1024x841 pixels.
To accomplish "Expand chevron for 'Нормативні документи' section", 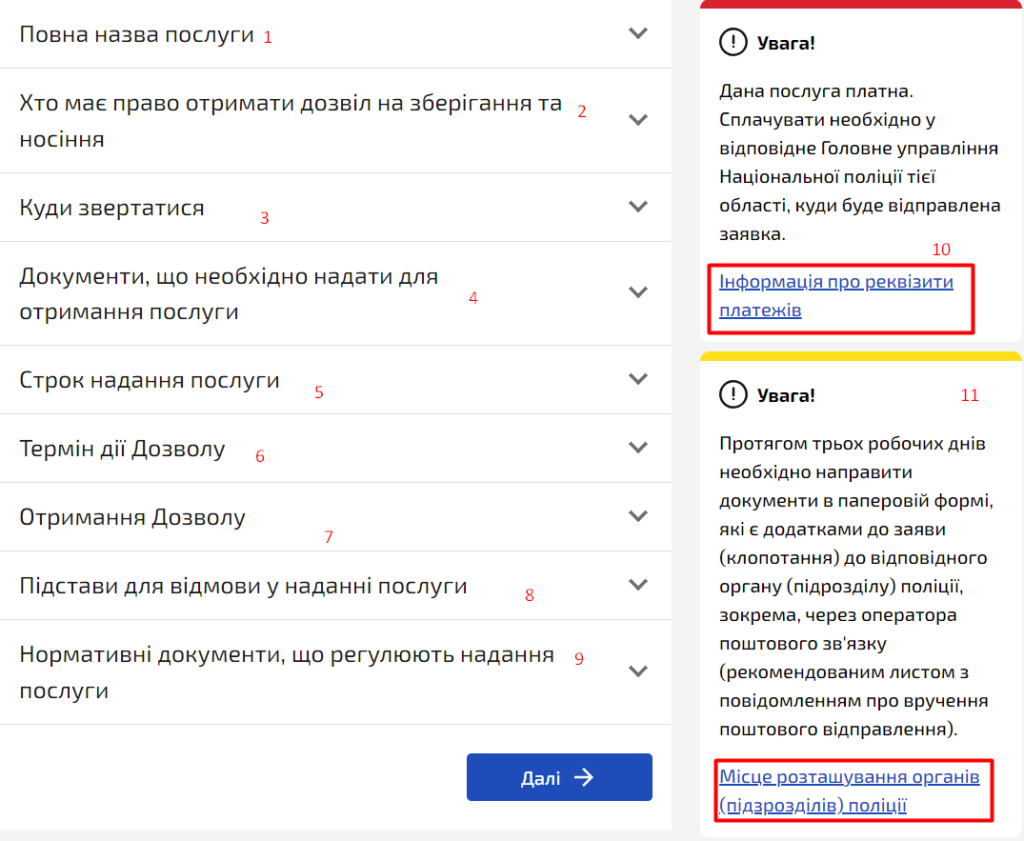I will (x=638, y=672).
